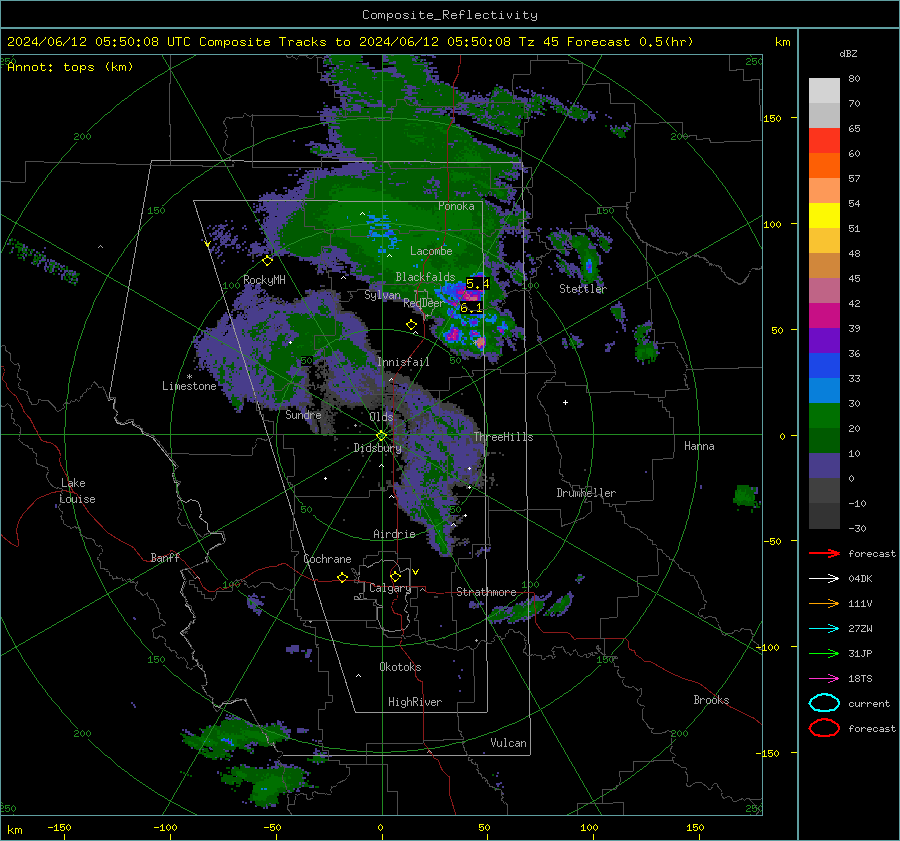Click the Stettler city label

point(583,289)
